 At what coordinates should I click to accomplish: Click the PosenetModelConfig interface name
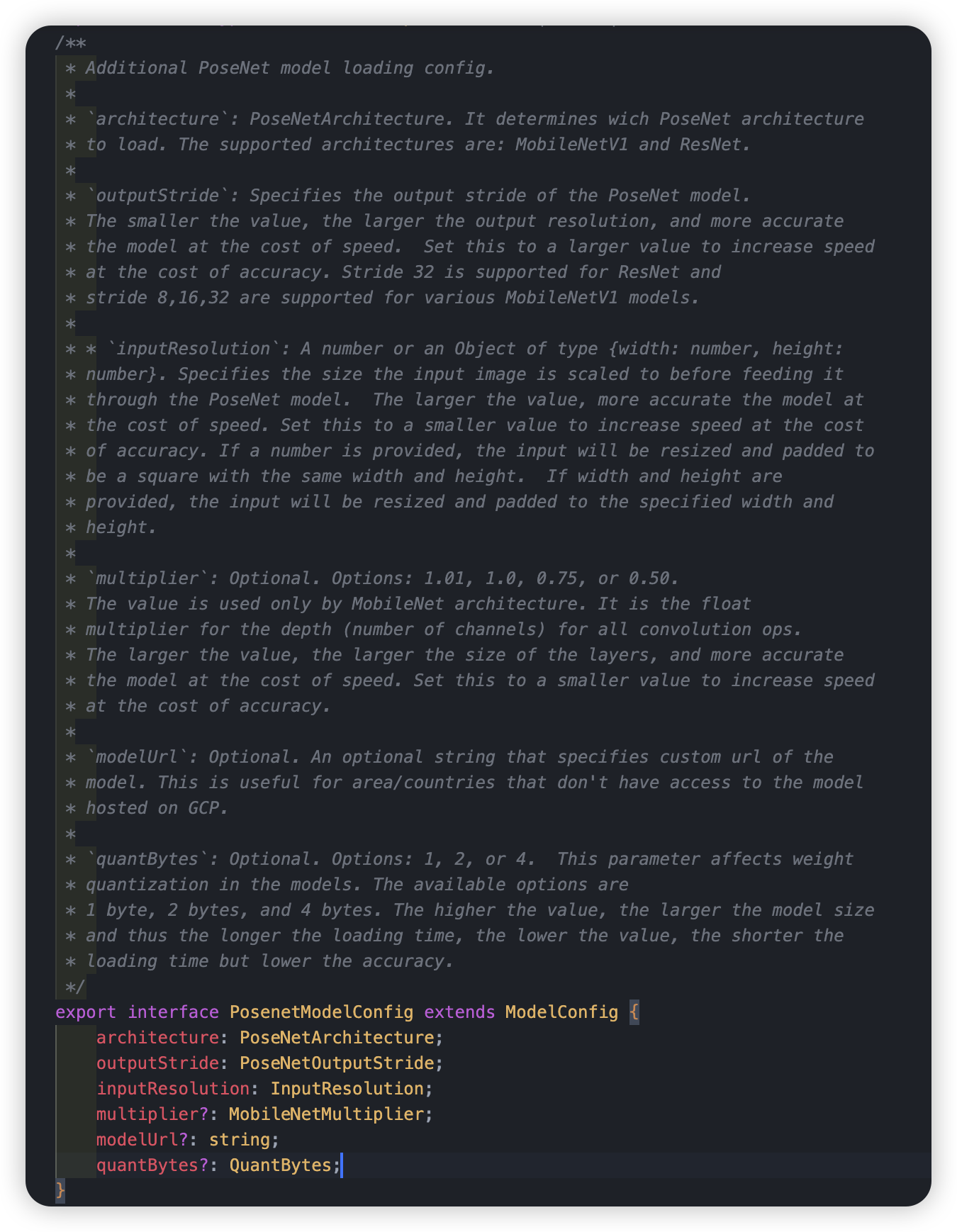[x=321, y=1012]
